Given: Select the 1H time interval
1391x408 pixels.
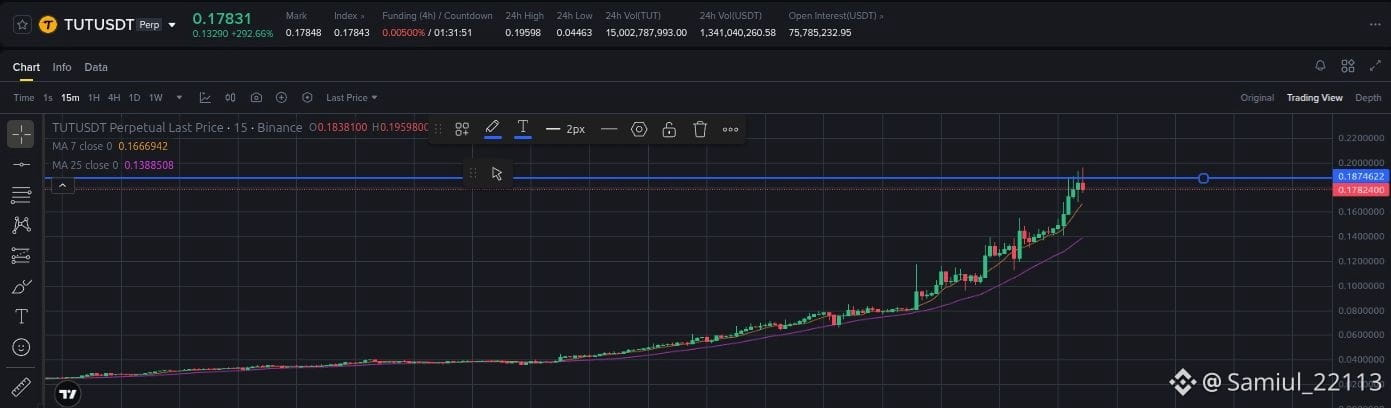Looking at the screenshot, I should point(94,98).
